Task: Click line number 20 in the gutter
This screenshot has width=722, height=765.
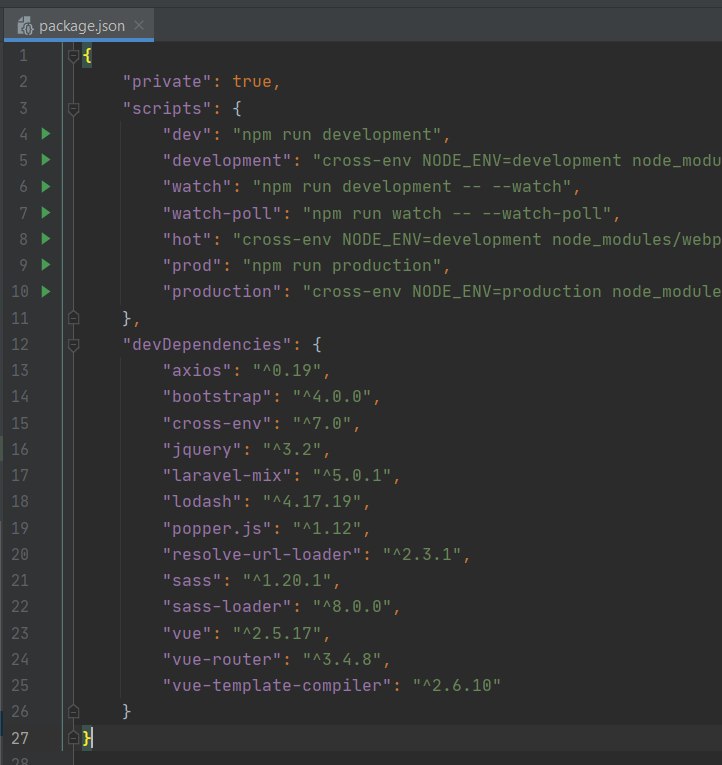Action: pos(20,554)
